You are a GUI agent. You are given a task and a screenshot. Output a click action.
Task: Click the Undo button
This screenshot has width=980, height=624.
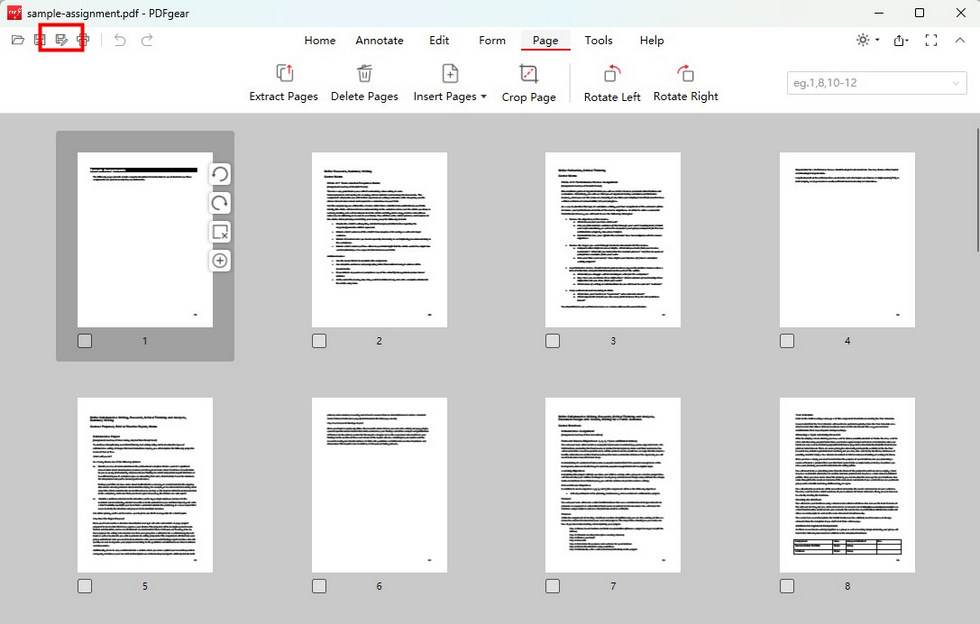coord(118,40)
